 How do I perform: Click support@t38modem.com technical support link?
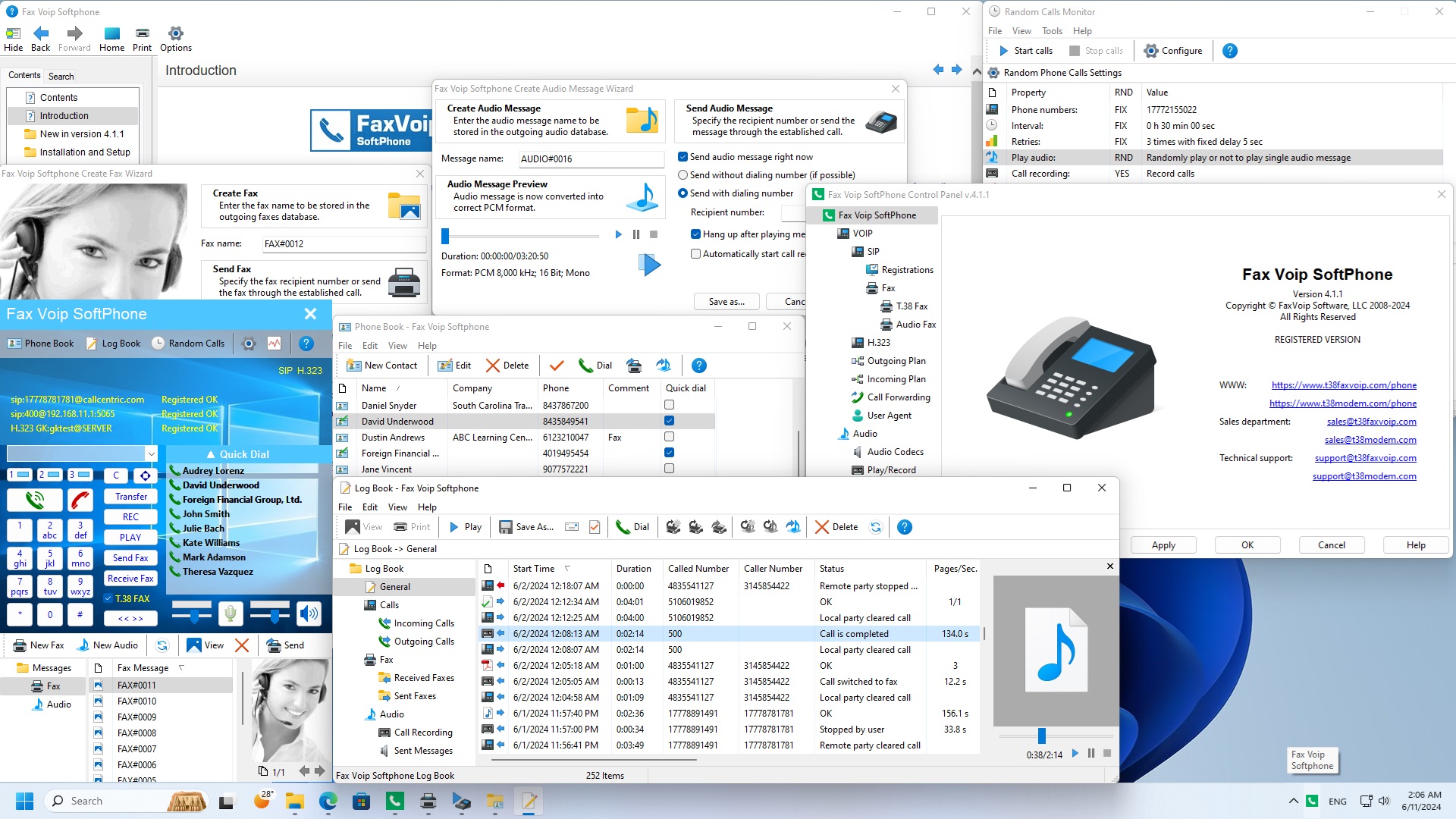click(x=1364, y=475)
